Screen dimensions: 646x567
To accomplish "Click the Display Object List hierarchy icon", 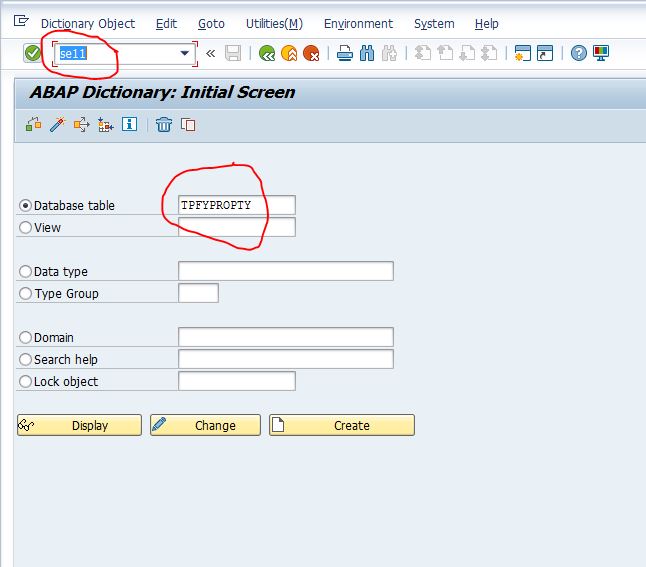I will coord(105,124).
